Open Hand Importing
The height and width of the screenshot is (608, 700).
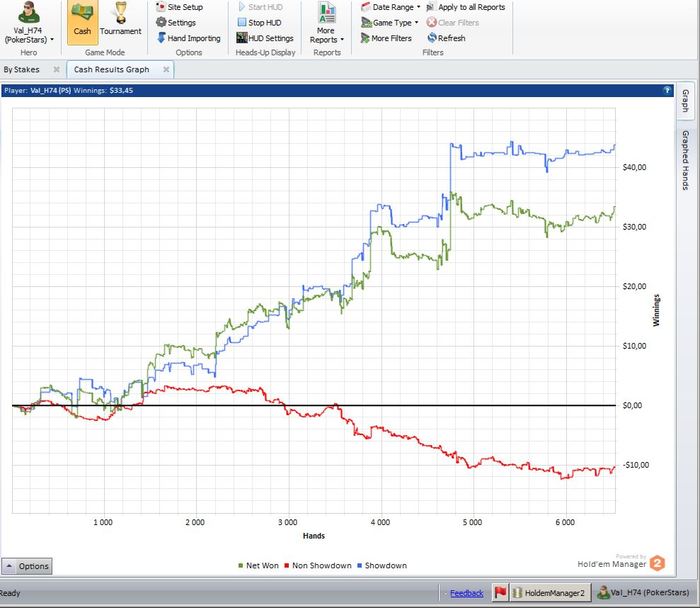click(189, 38)
